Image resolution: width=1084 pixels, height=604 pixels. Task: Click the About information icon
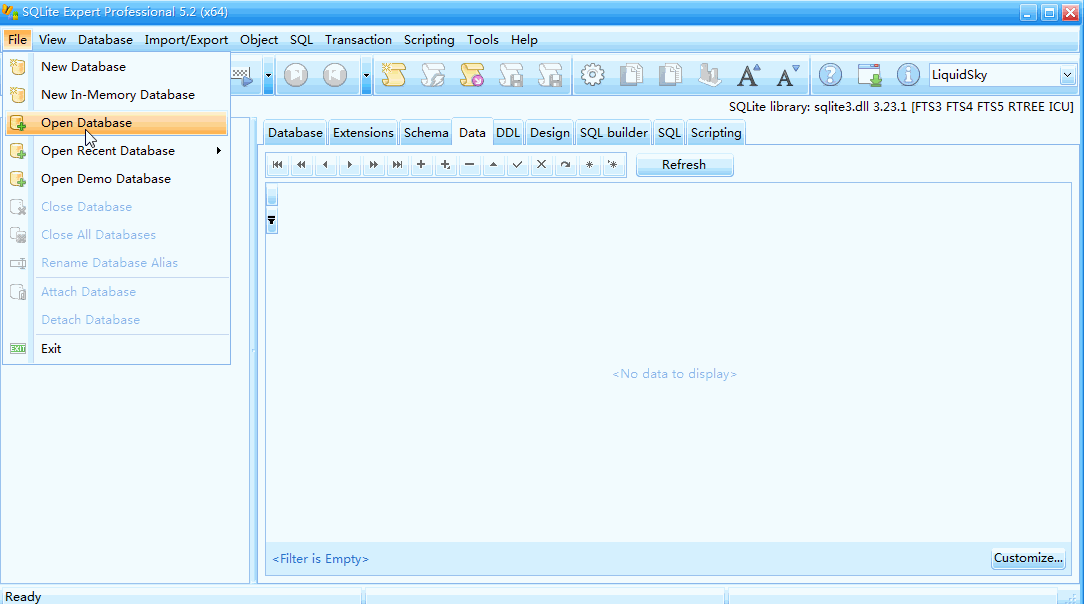click(x=908, y=75)
